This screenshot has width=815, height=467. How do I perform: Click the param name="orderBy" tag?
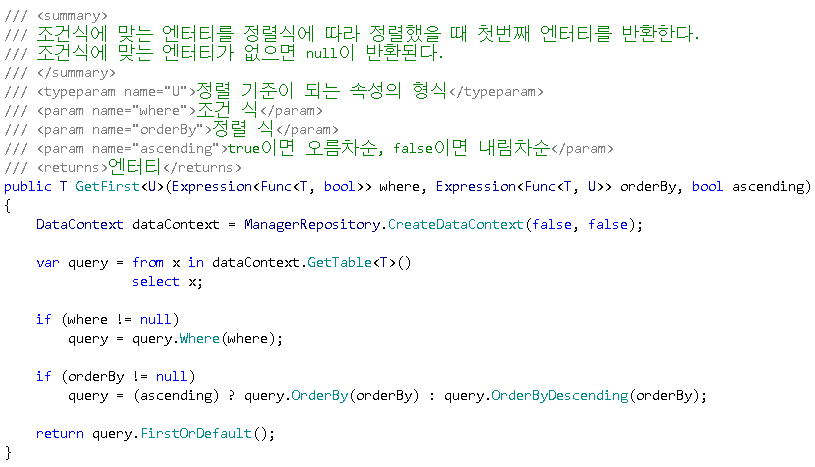pos(124,129)
